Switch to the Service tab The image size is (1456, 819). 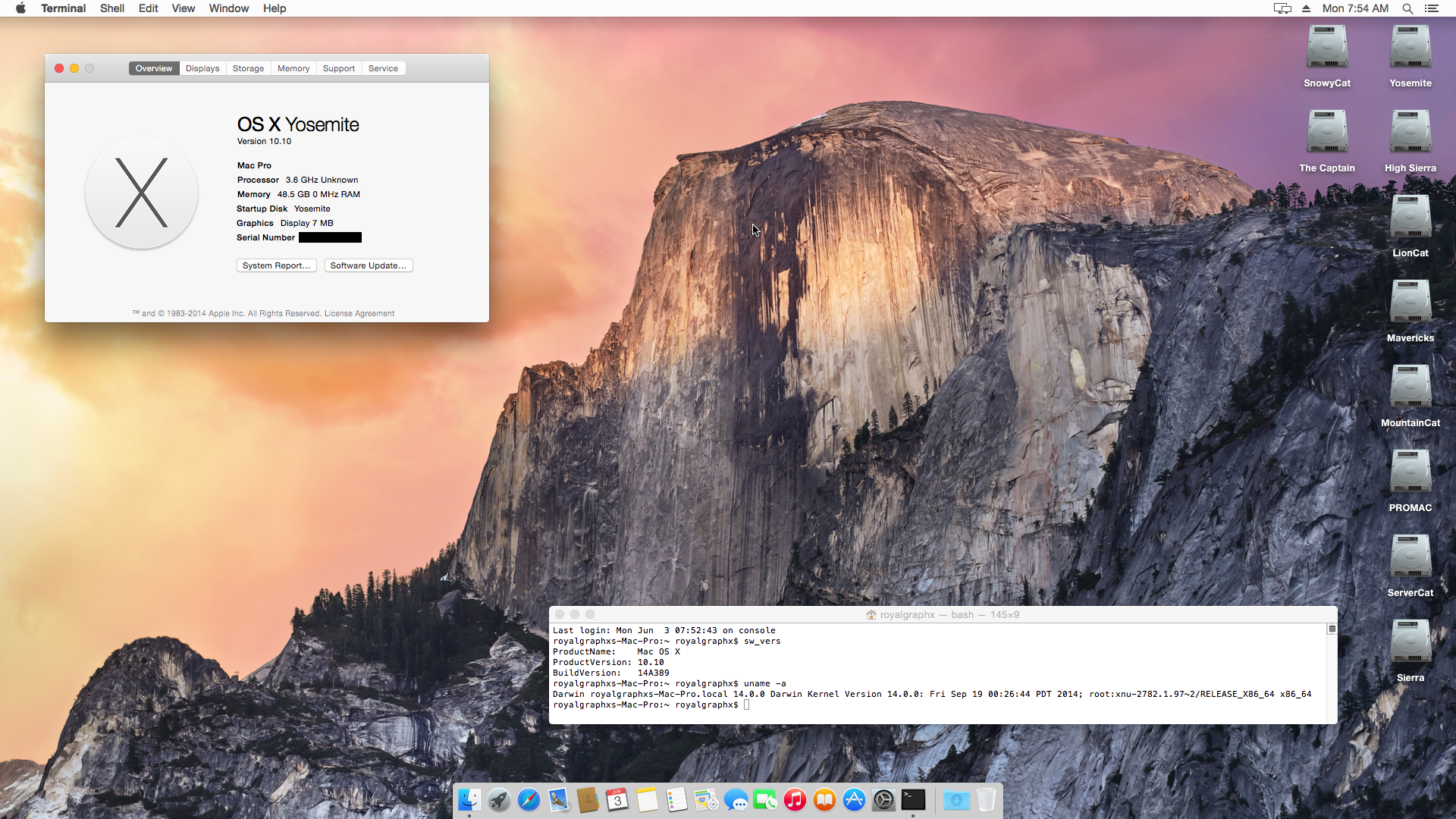[x=383, y=68]
